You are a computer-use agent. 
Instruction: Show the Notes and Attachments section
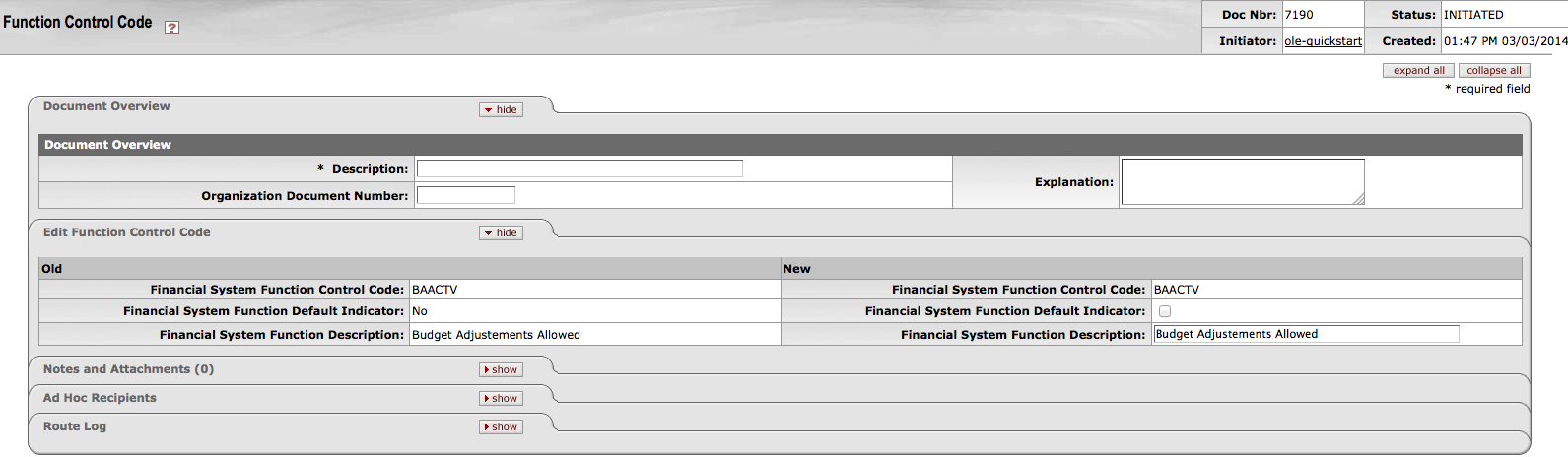[x=501, y=370]
